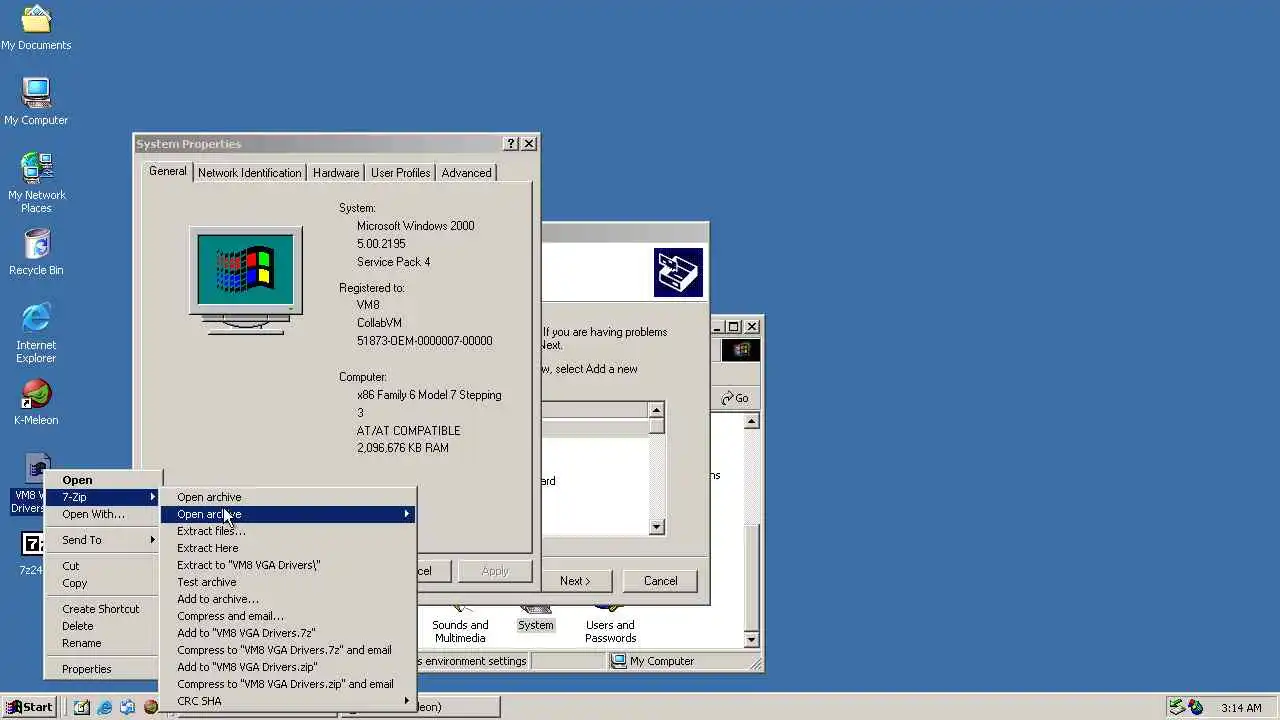Image resolution: width=1280 pixels, height=720 pixels.
Task: Click the Windows monitor logo image
Action: [245, 279]
